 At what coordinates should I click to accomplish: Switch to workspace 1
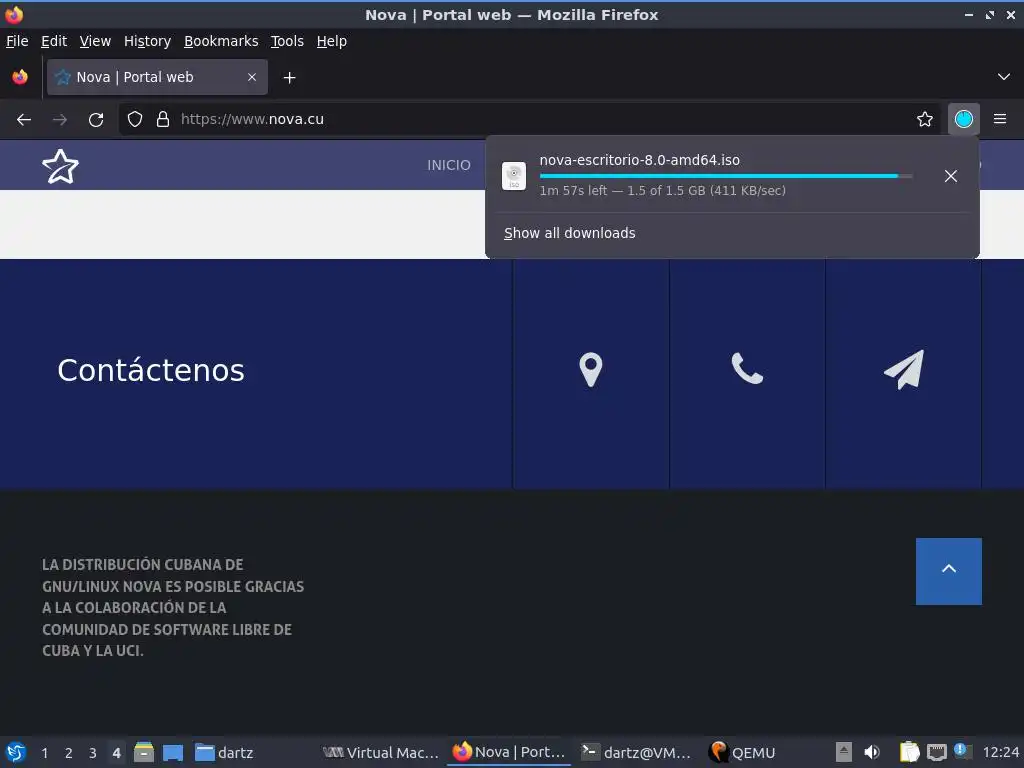[x=44, y=753]
